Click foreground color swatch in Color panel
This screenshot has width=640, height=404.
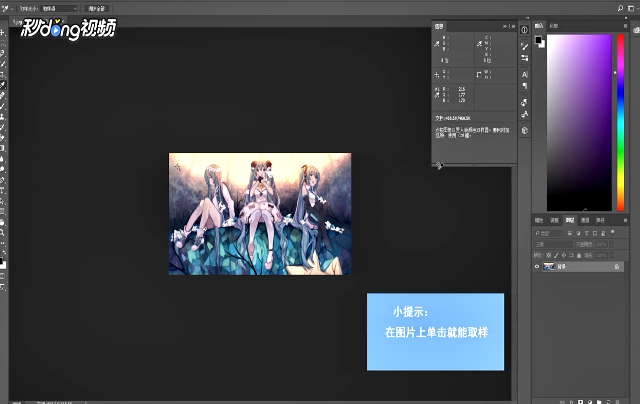click(x=538, y=40)
